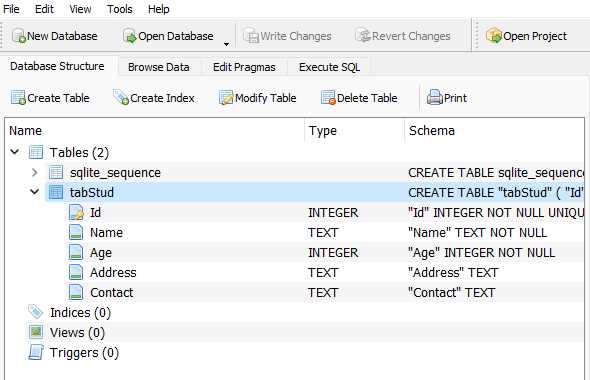Open the Tools menu
Image resolution: width=590 pixels, height=380 pixels.
coord(120,9)
